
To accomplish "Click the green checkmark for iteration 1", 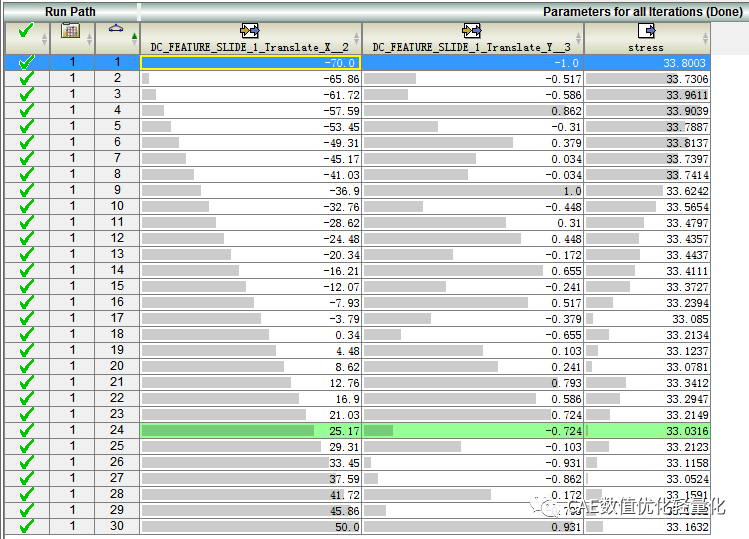I will tap(27, 62).
